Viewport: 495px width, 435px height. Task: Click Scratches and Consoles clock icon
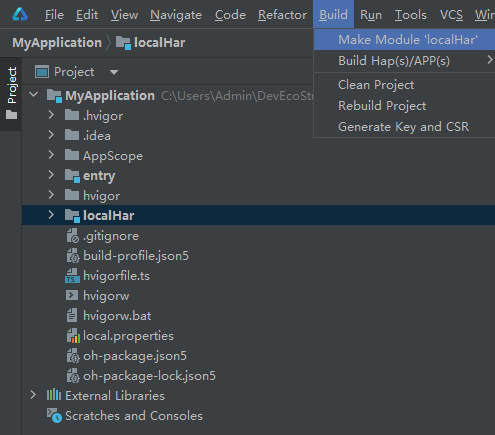point(54,416)
